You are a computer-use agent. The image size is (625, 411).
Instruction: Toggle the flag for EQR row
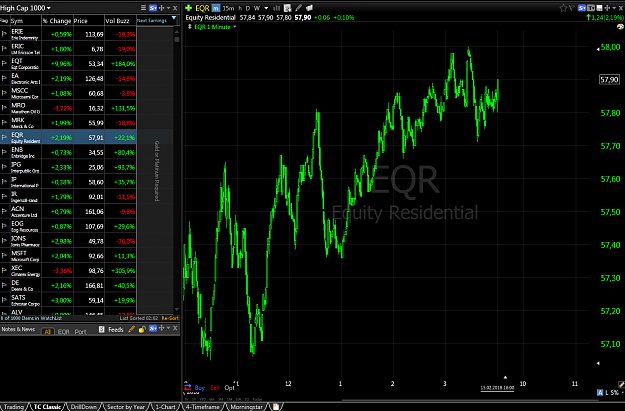(4, 138)
